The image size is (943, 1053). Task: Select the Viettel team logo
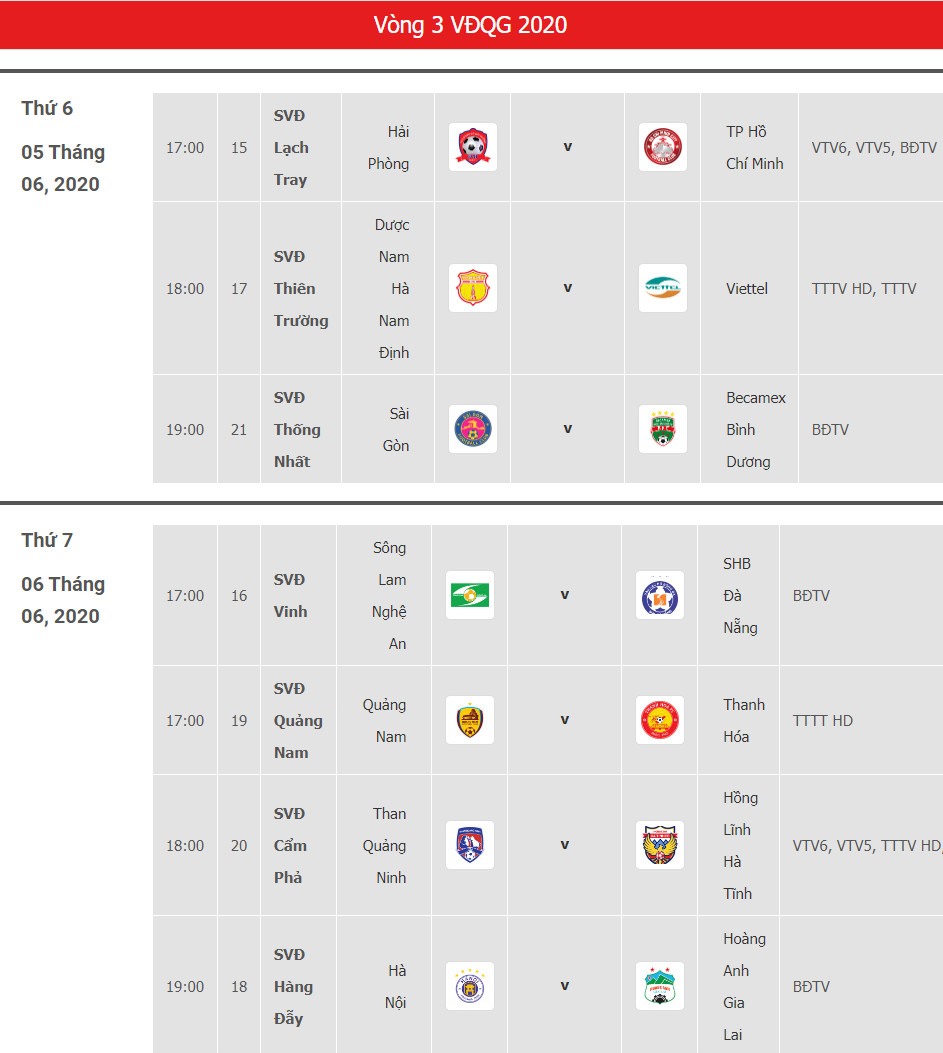click(x=662, y=288)
